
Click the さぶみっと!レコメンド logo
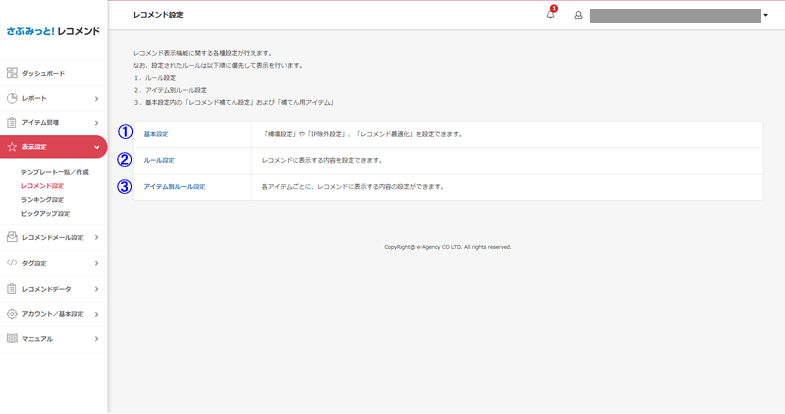click(x=53, y=31)
